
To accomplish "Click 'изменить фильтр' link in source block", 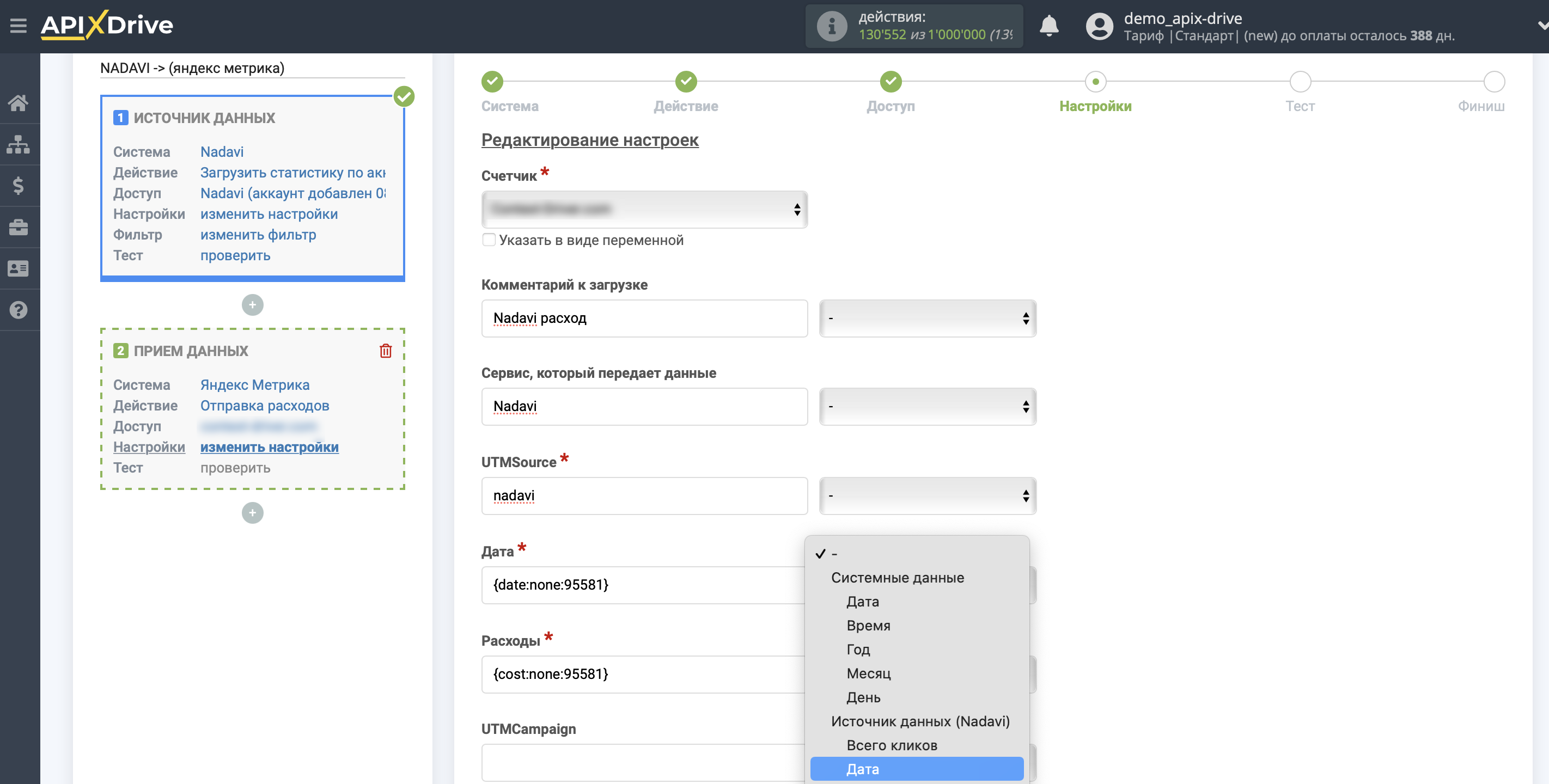I will click(x=258, y=235).
